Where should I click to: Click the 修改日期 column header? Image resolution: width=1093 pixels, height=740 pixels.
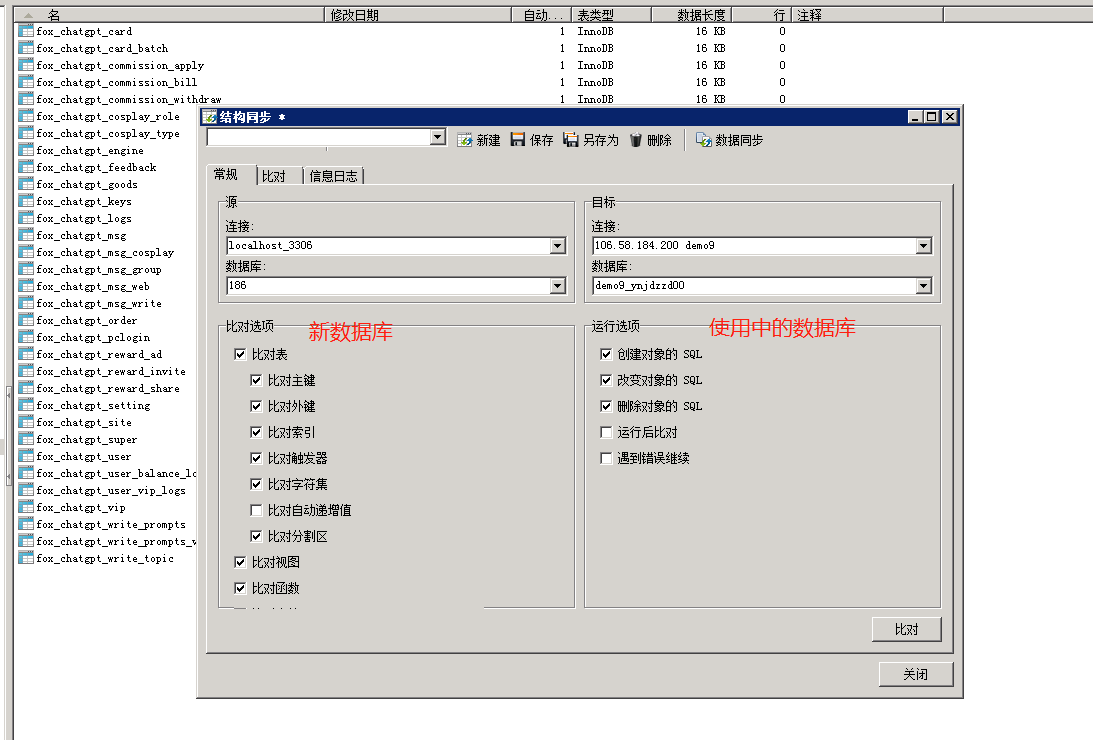tap(355, 15)
